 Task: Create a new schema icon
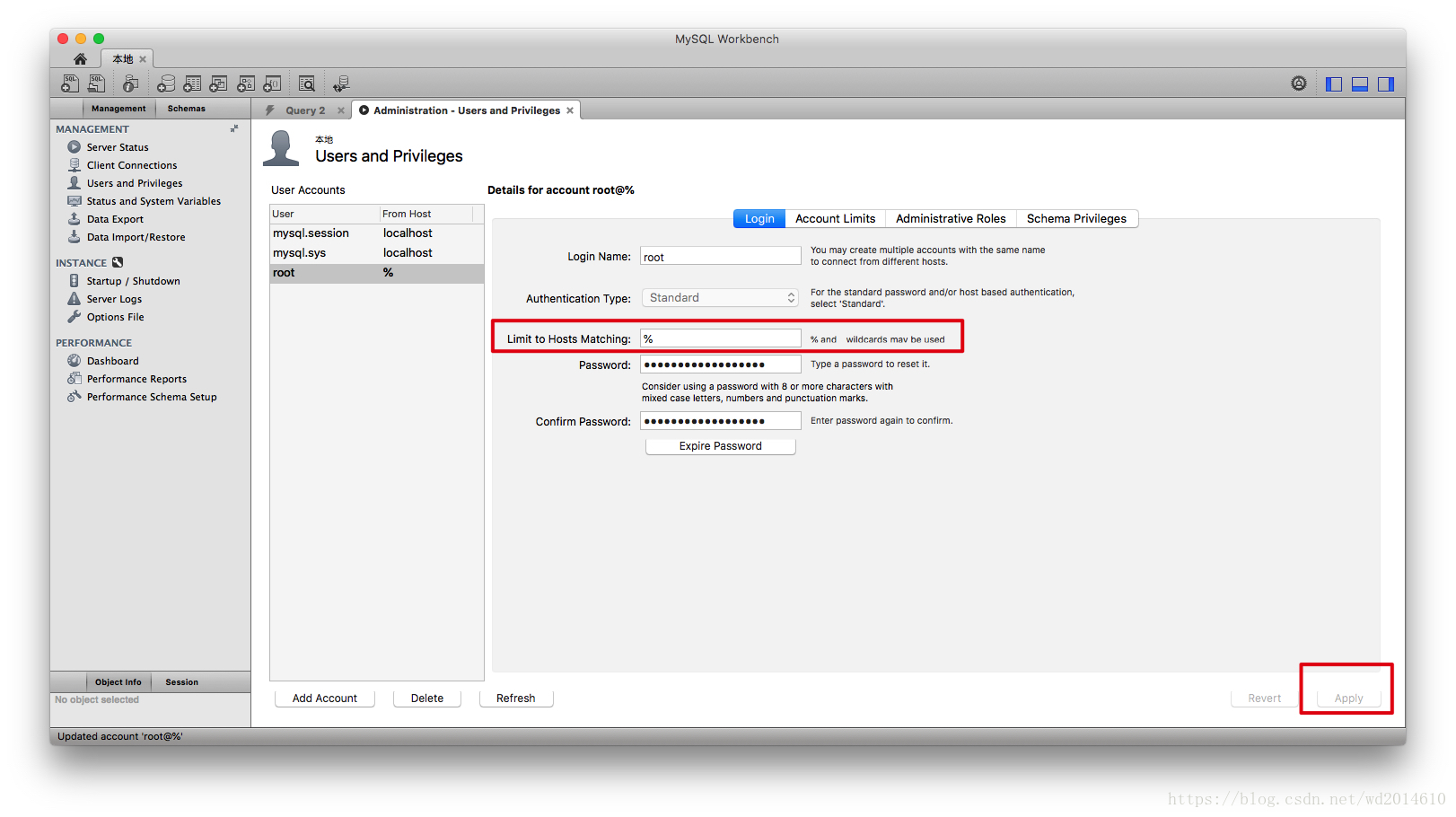click(x=166, y=83)
